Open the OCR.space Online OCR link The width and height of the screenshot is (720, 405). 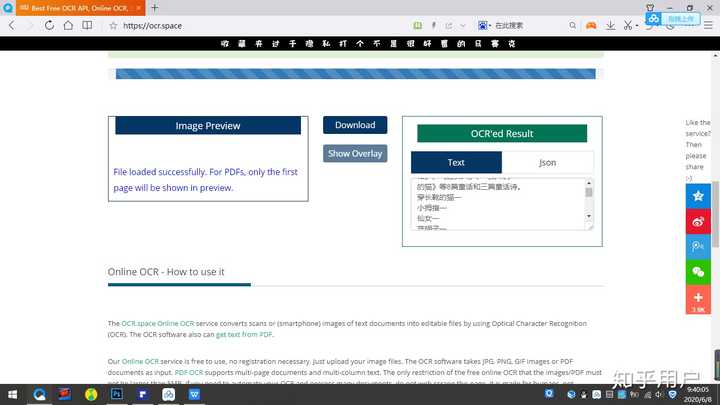pyautogui.click(x=158, y=323)
